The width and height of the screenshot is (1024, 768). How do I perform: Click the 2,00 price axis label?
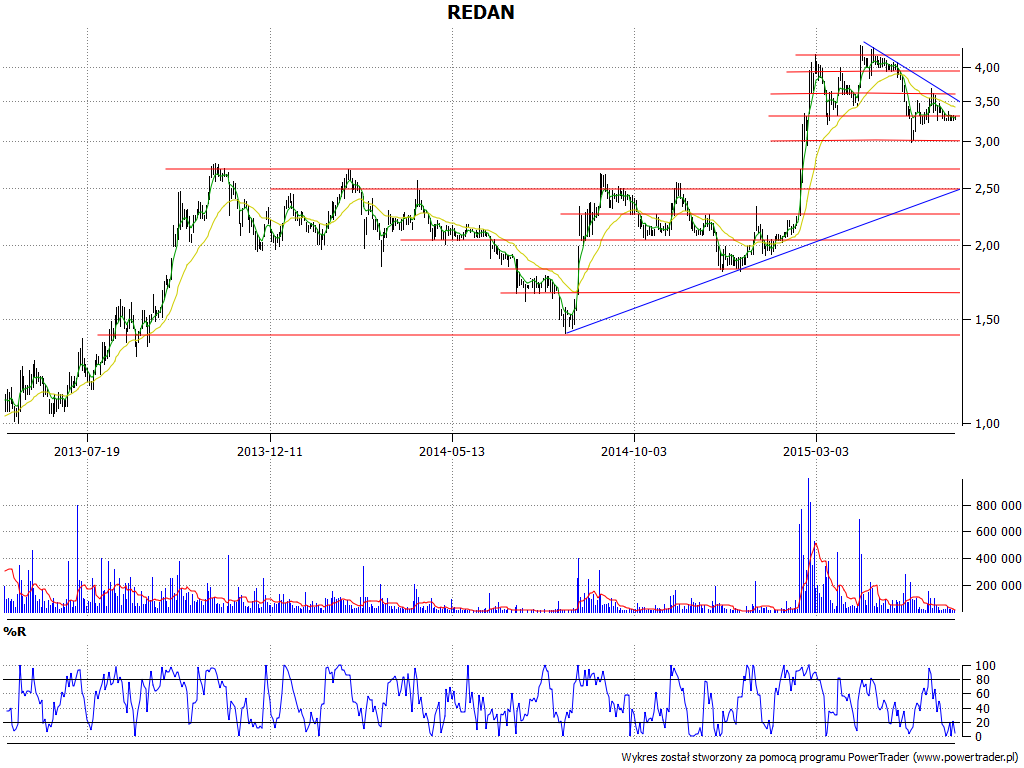coord(986,246)
